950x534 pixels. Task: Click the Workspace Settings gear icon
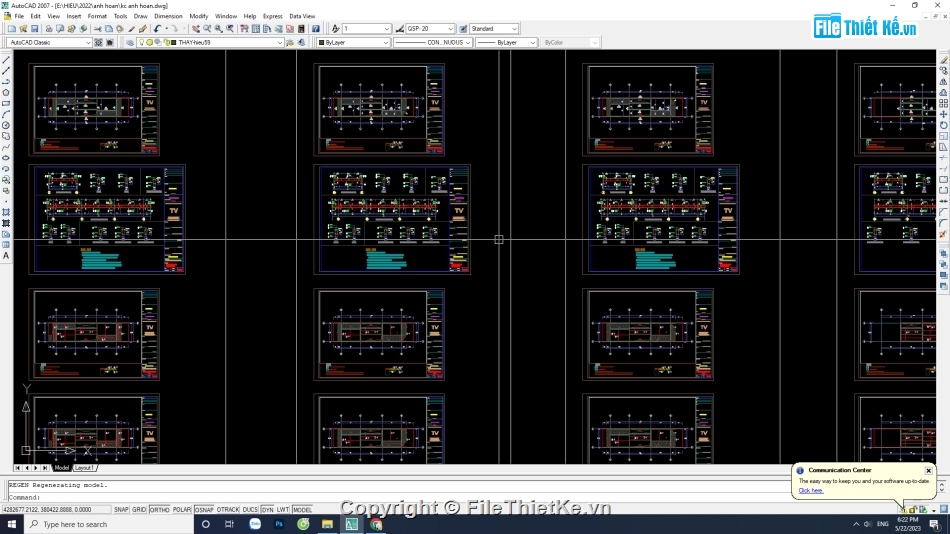click(98, 42)
